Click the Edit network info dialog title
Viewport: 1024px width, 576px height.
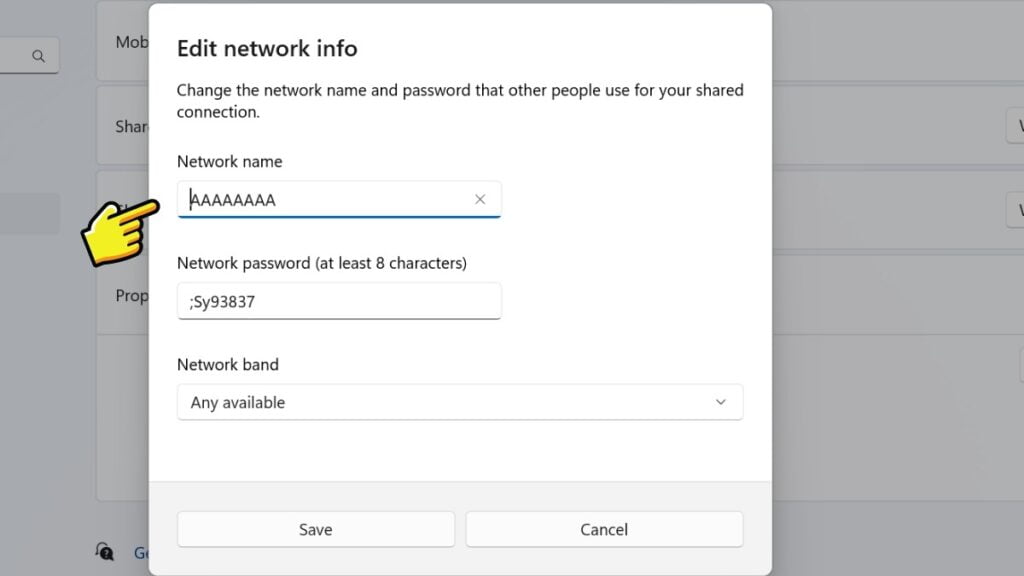(267, 48)
